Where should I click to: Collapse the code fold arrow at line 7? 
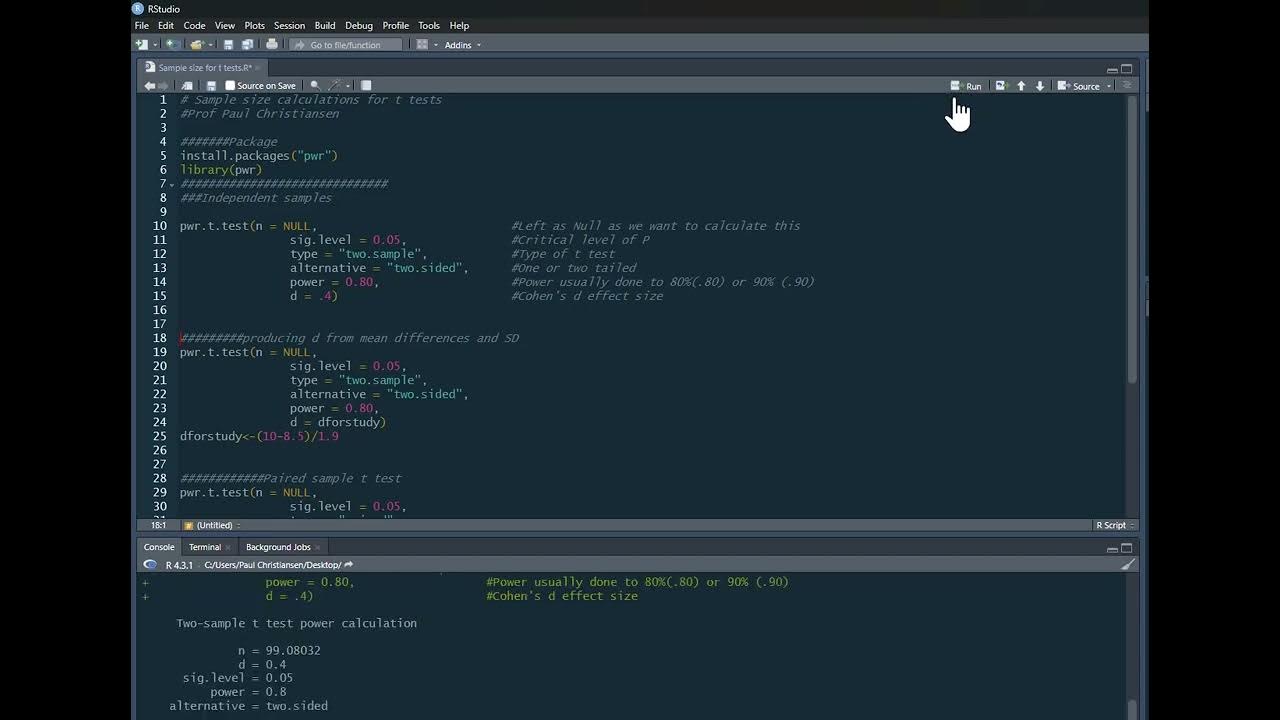172,185
